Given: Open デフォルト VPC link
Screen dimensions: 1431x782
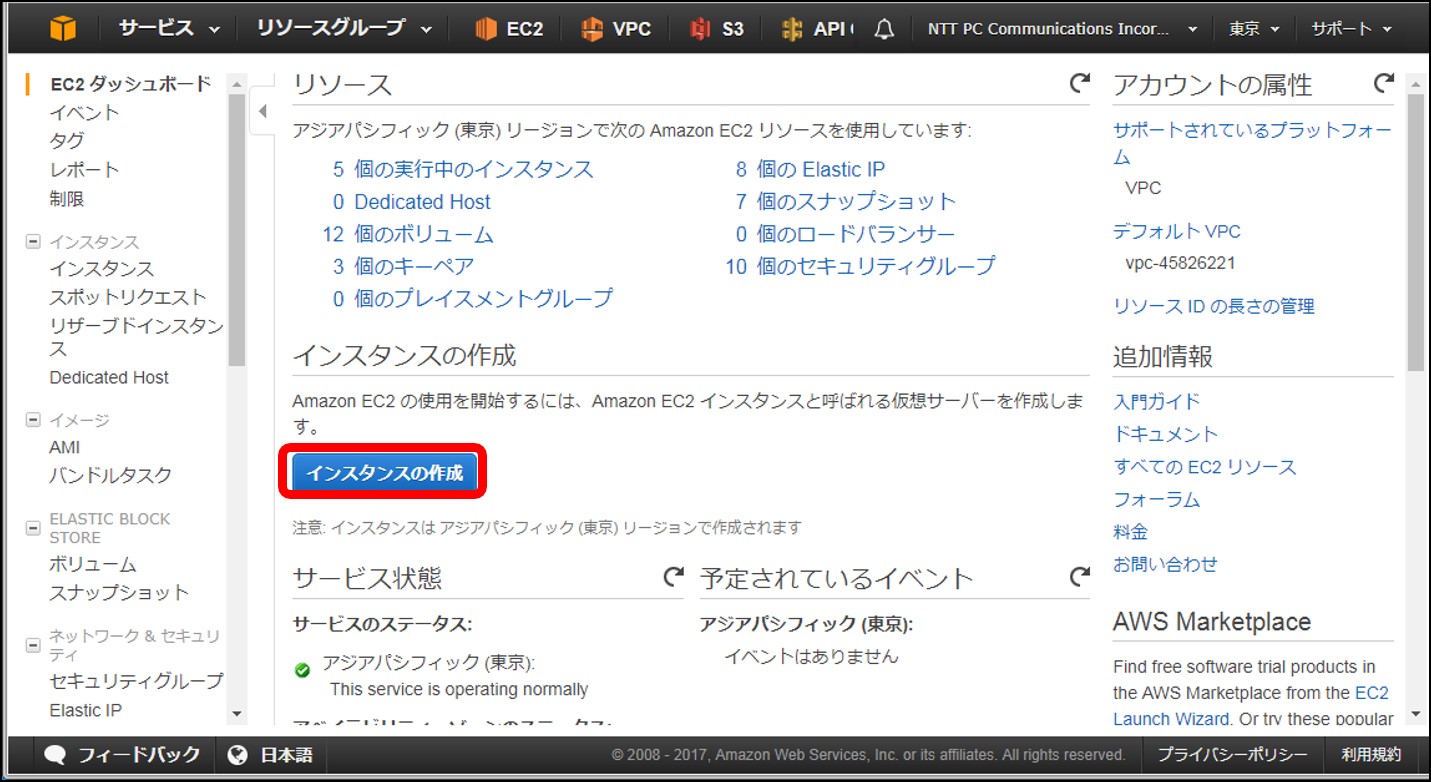Looking at the screenshot, I should pos(1177,232).
